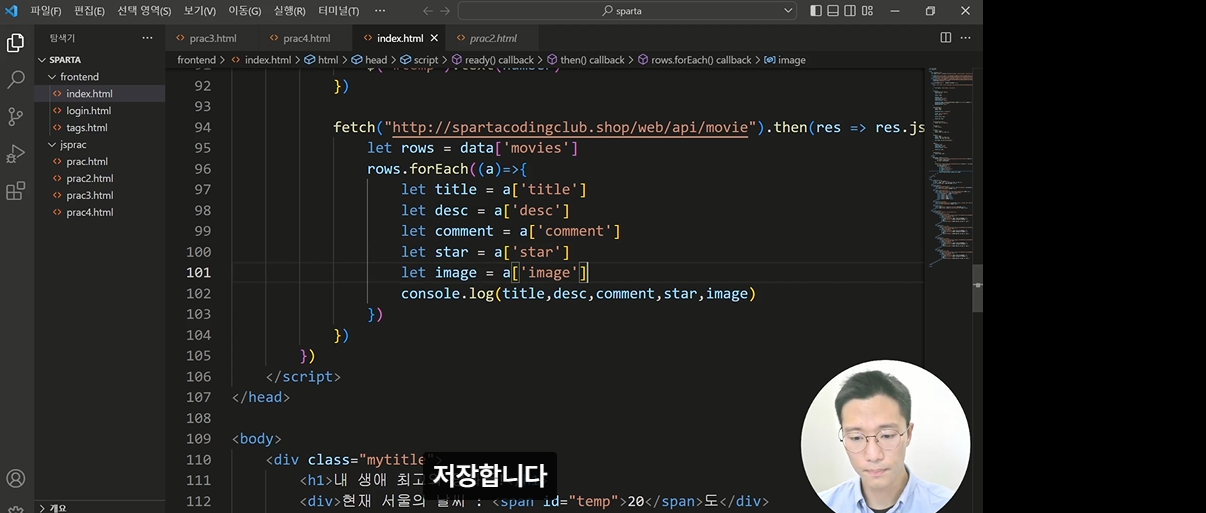Click the closing </script> tag
The height and width of the screenshot is (513, 1206).
coord(303,377)
